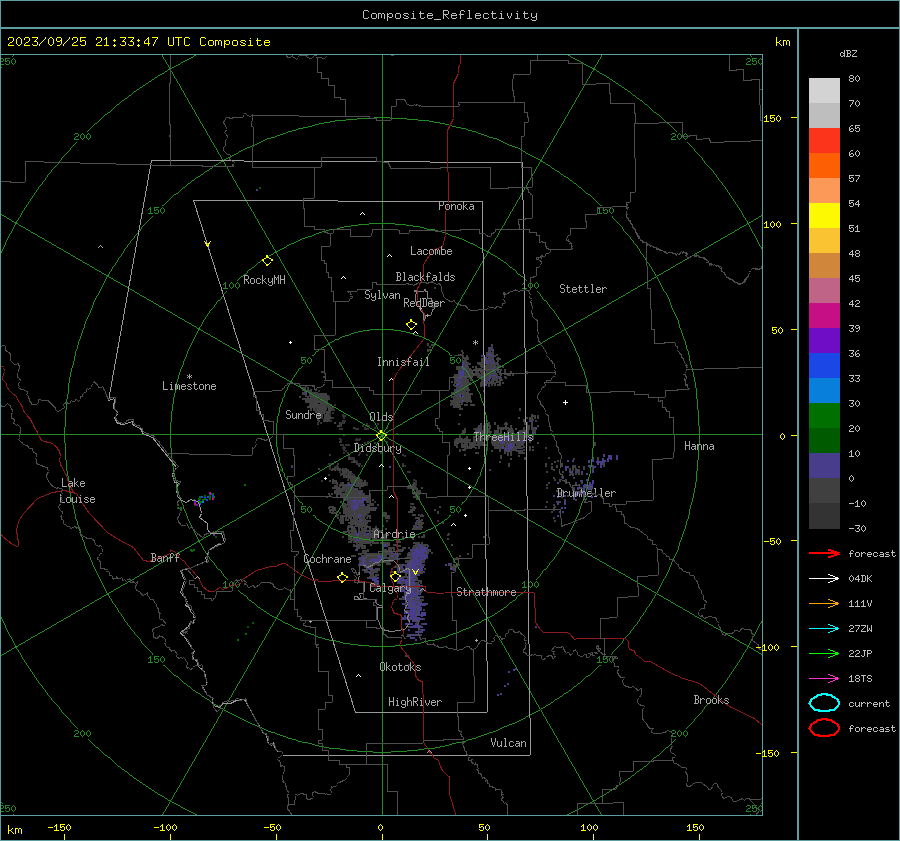Click the Cochrane city label

pos(327,559)
